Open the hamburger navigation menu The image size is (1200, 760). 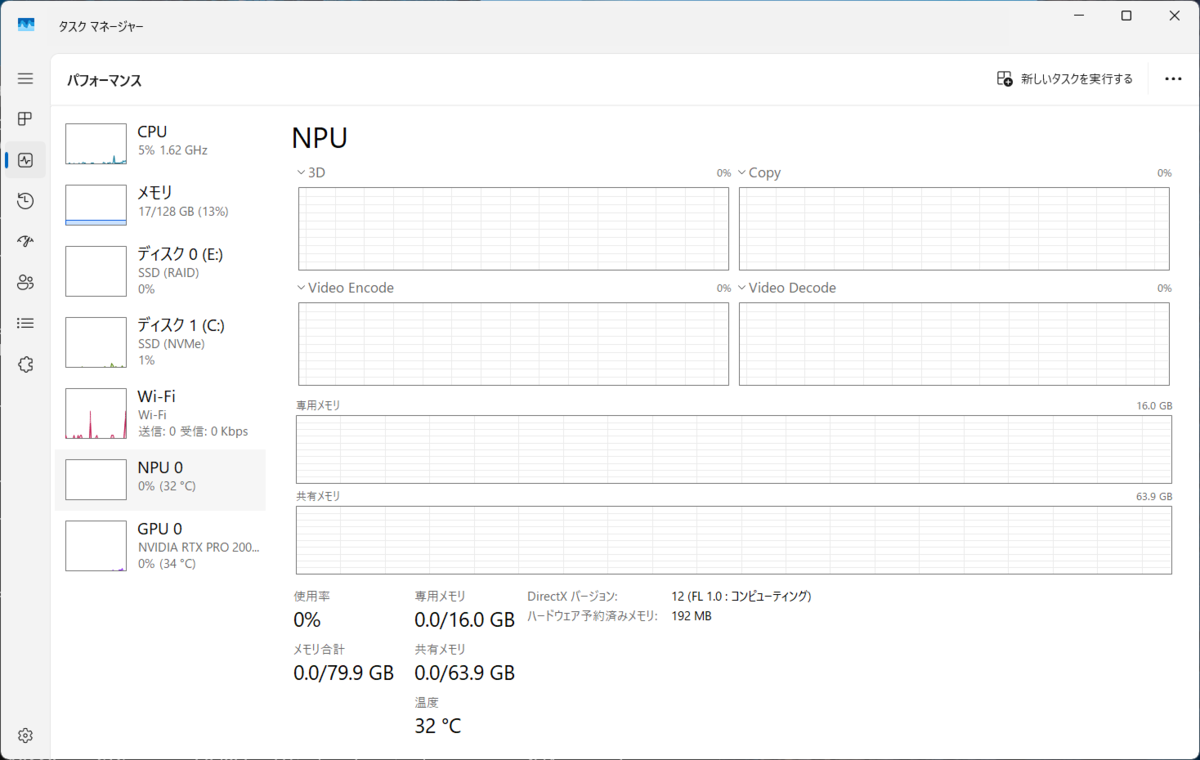25,79
